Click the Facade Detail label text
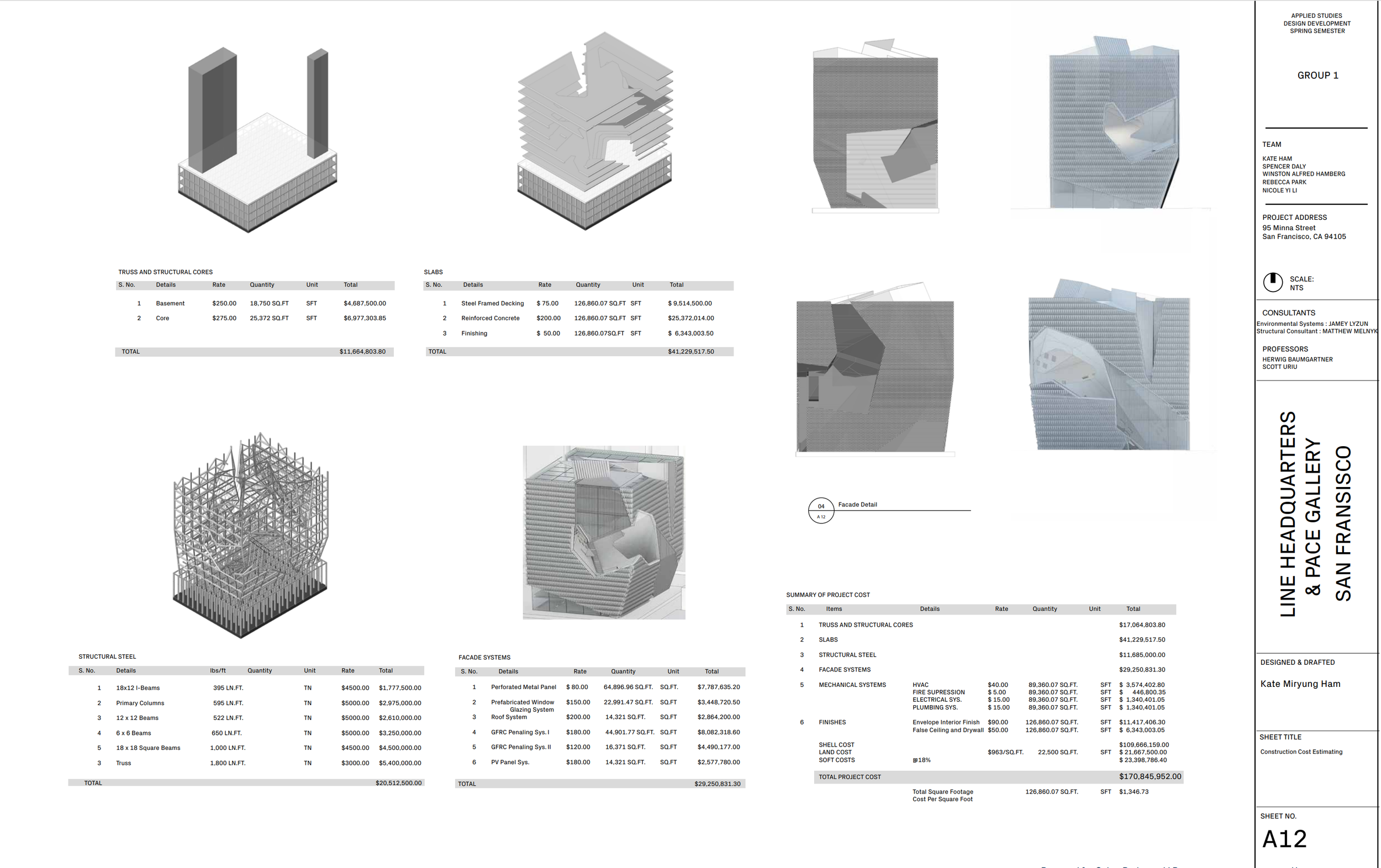Screen dimensions: 1381x868 point(857,505)
